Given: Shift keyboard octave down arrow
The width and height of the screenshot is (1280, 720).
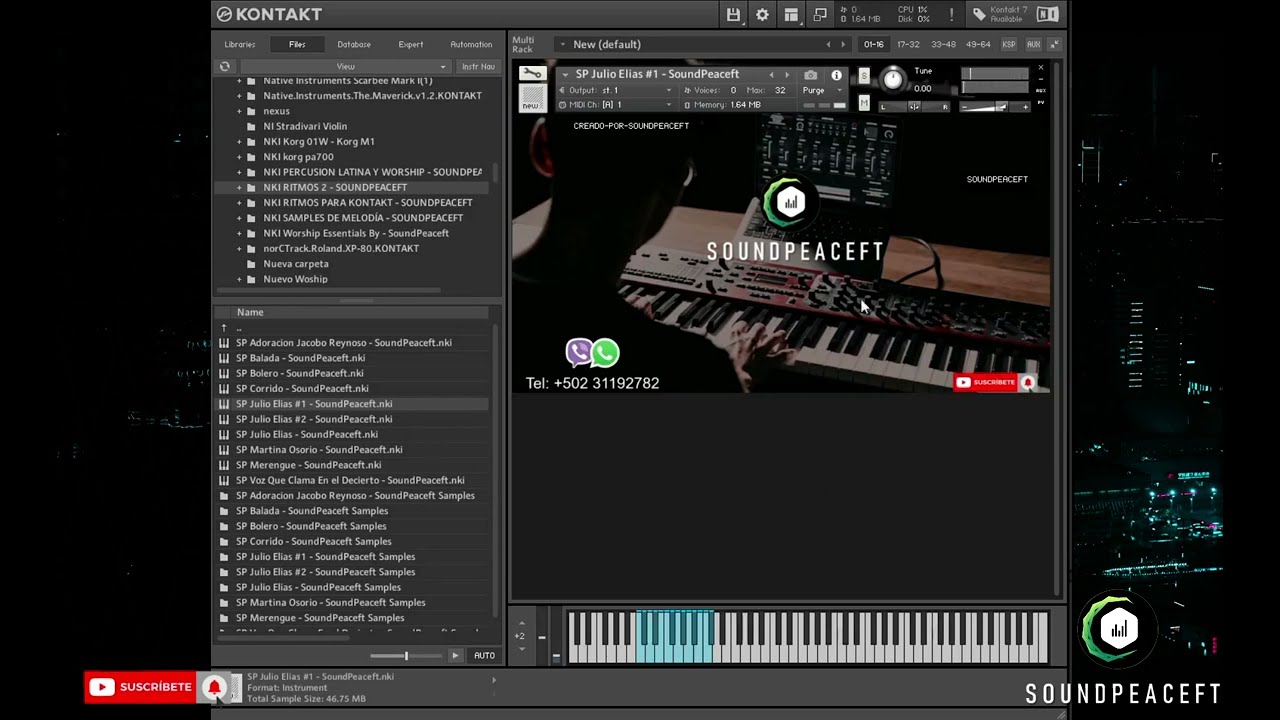Looking at the screenshot, I should 521,649.
